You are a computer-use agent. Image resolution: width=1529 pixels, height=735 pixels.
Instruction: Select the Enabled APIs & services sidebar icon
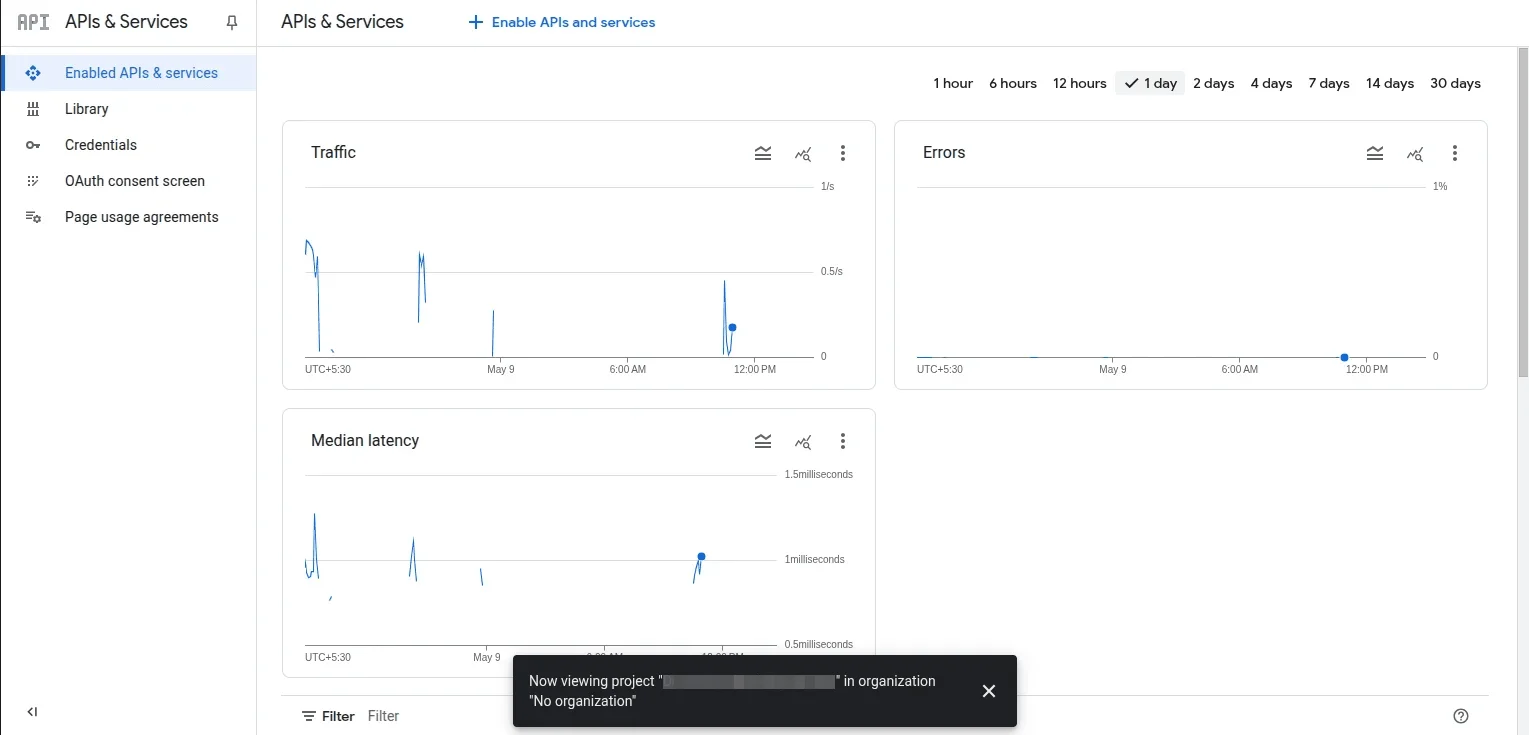(x=33, y=72)
